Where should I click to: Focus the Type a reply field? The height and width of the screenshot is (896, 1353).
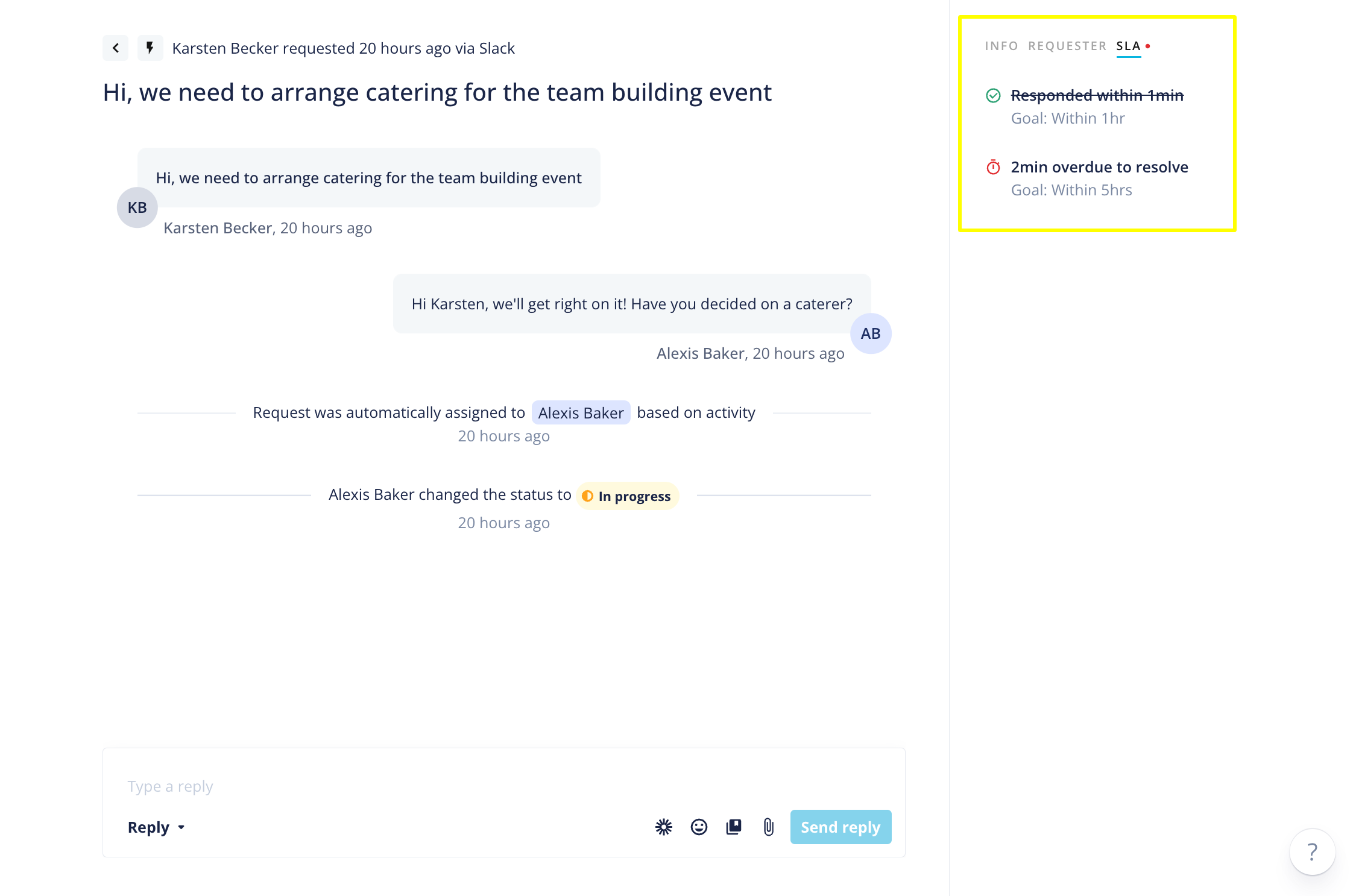504,786
